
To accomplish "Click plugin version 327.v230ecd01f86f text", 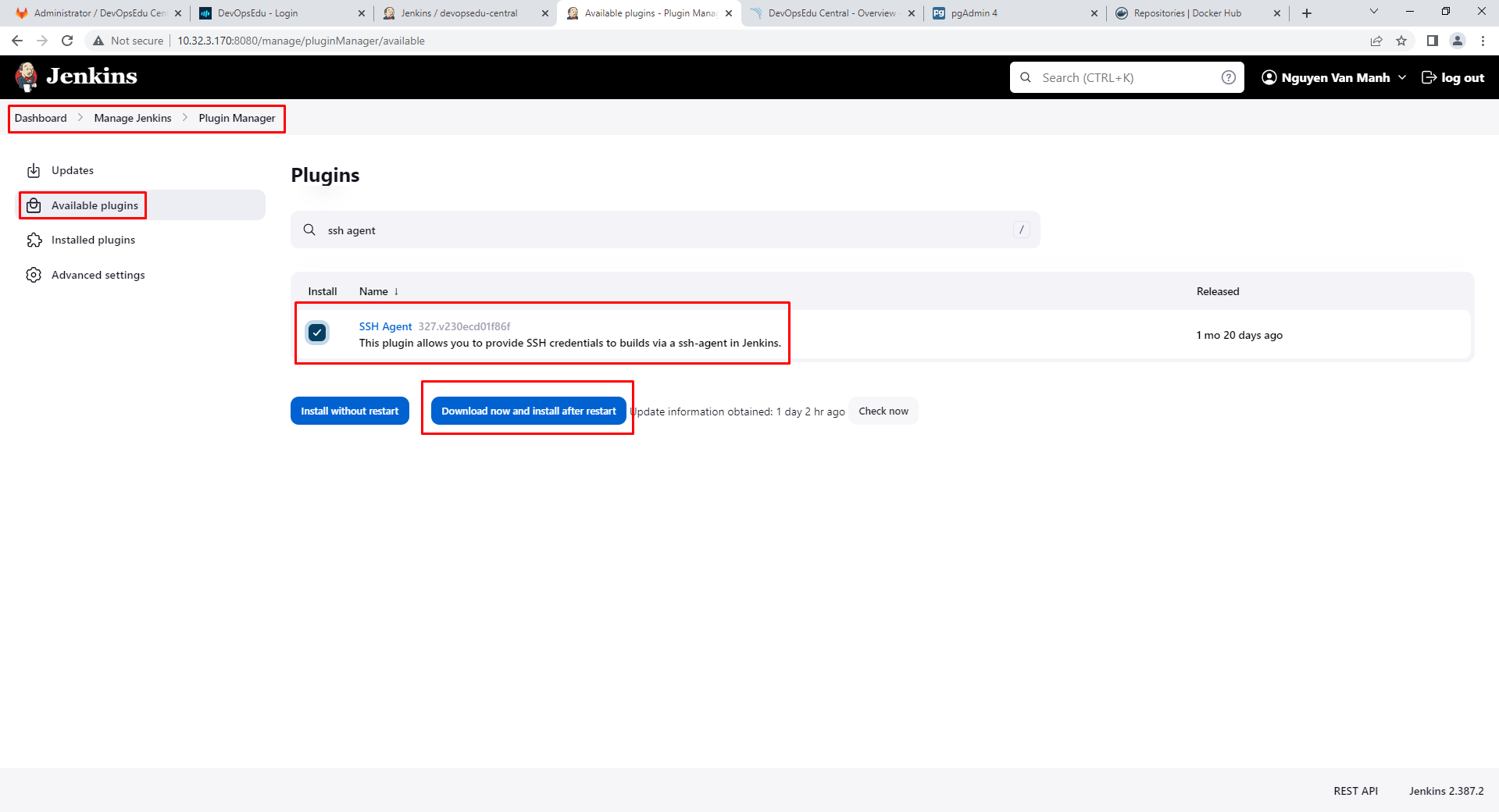I will pyautogui.click(x=464, y=326).
